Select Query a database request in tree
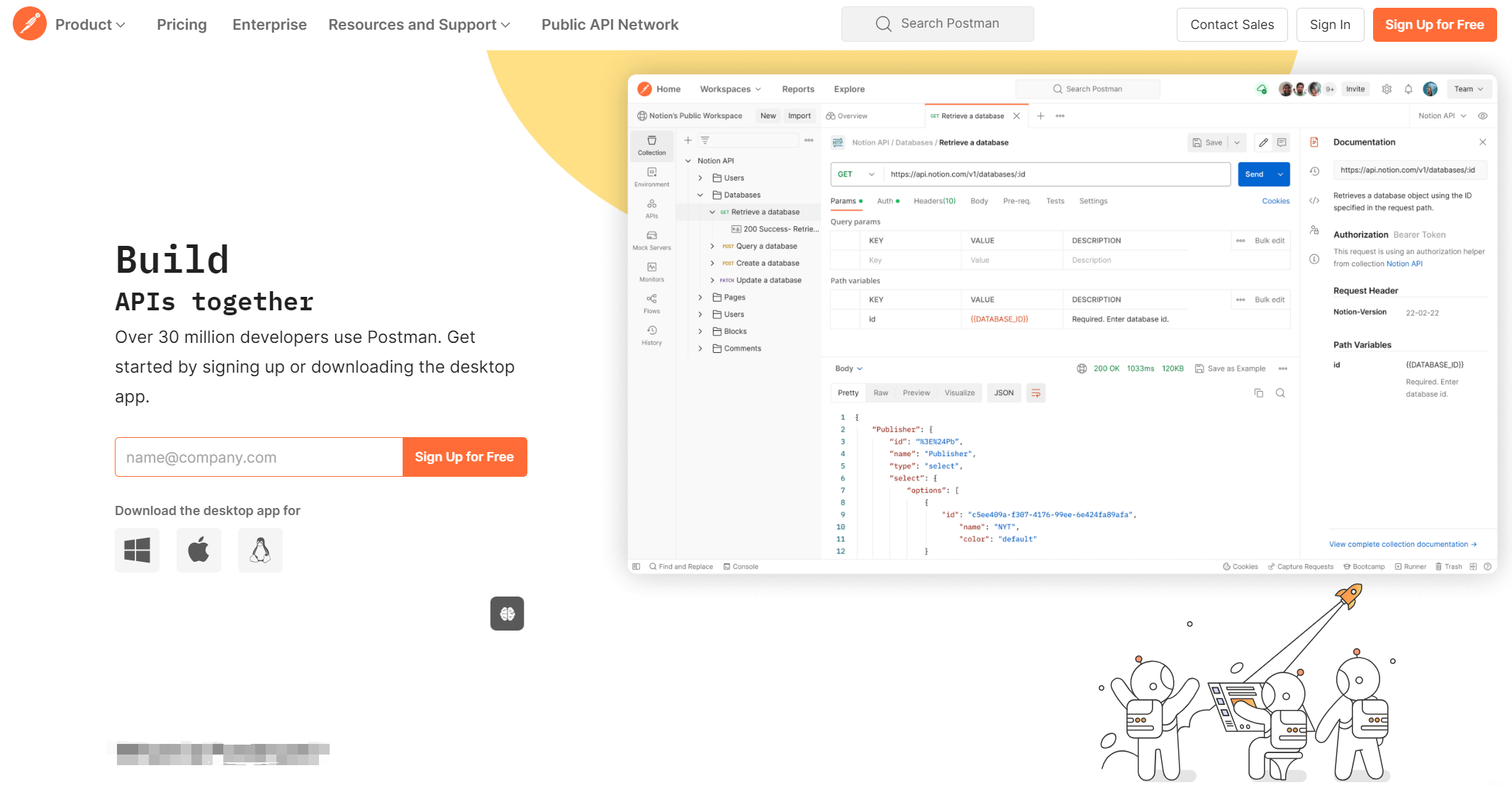 point(766,247)
